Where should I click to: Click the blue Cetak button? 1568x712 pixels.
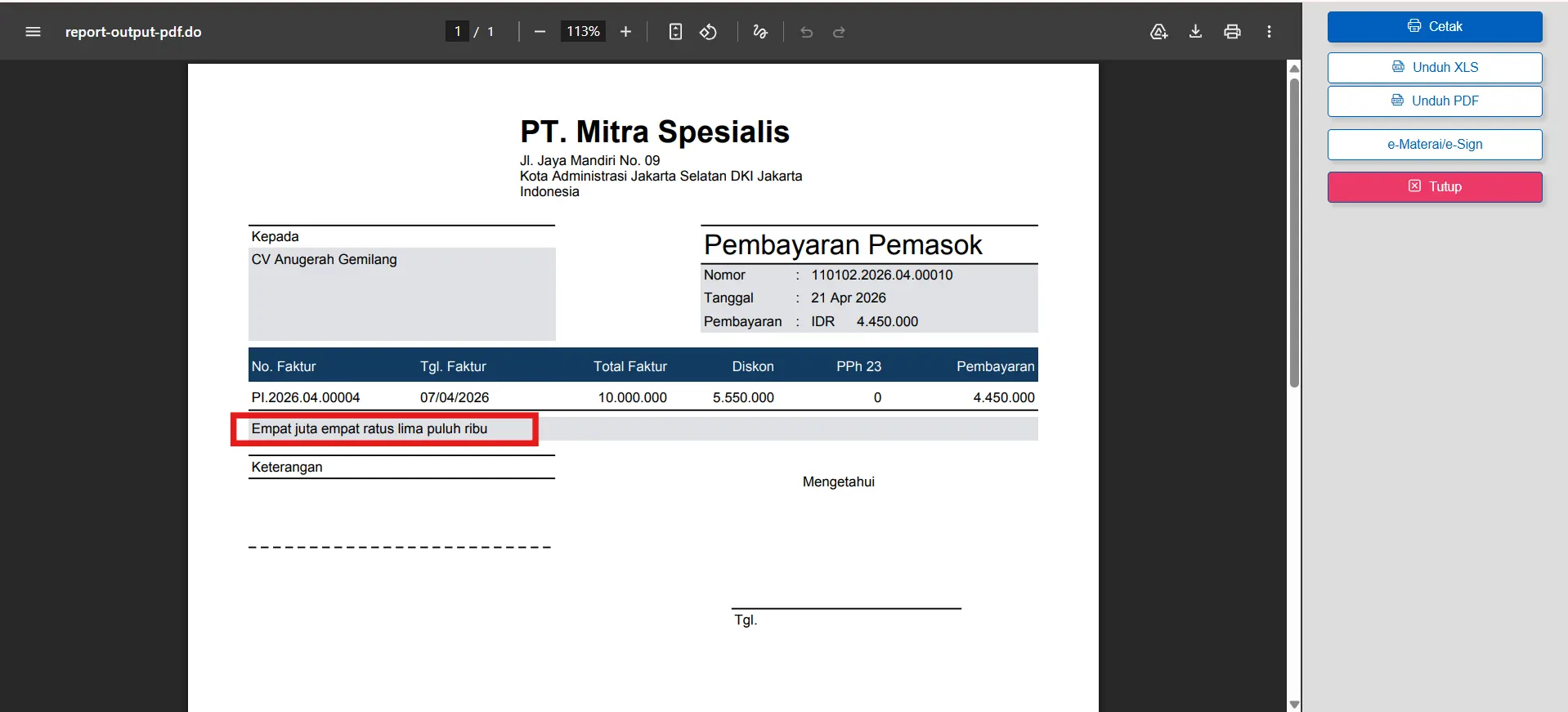pos(1435,26)
